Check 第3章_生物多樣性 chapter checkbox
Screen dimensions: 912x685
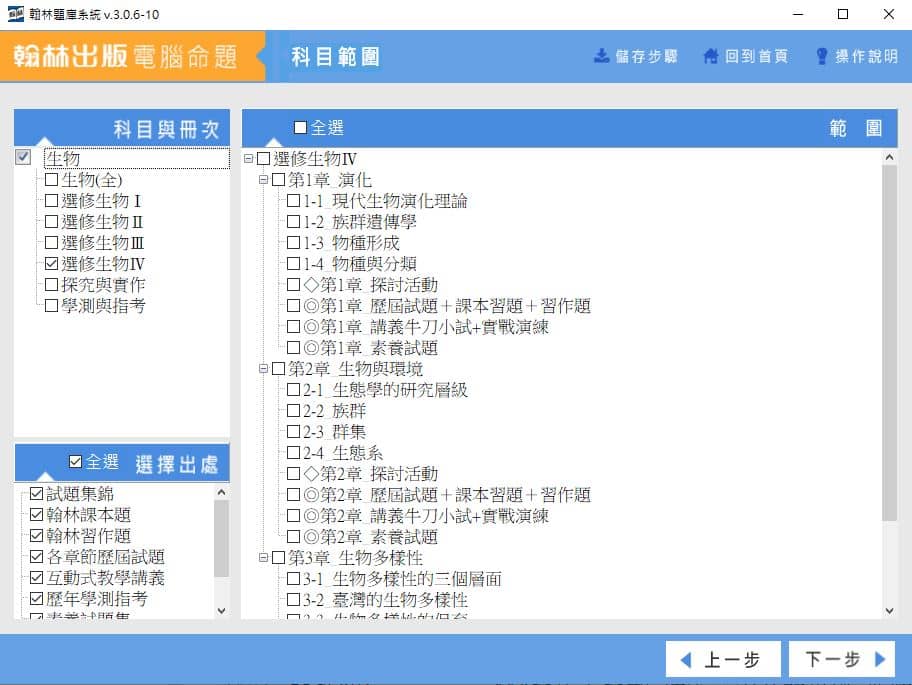pyautogui.click(x=279, y=558)
